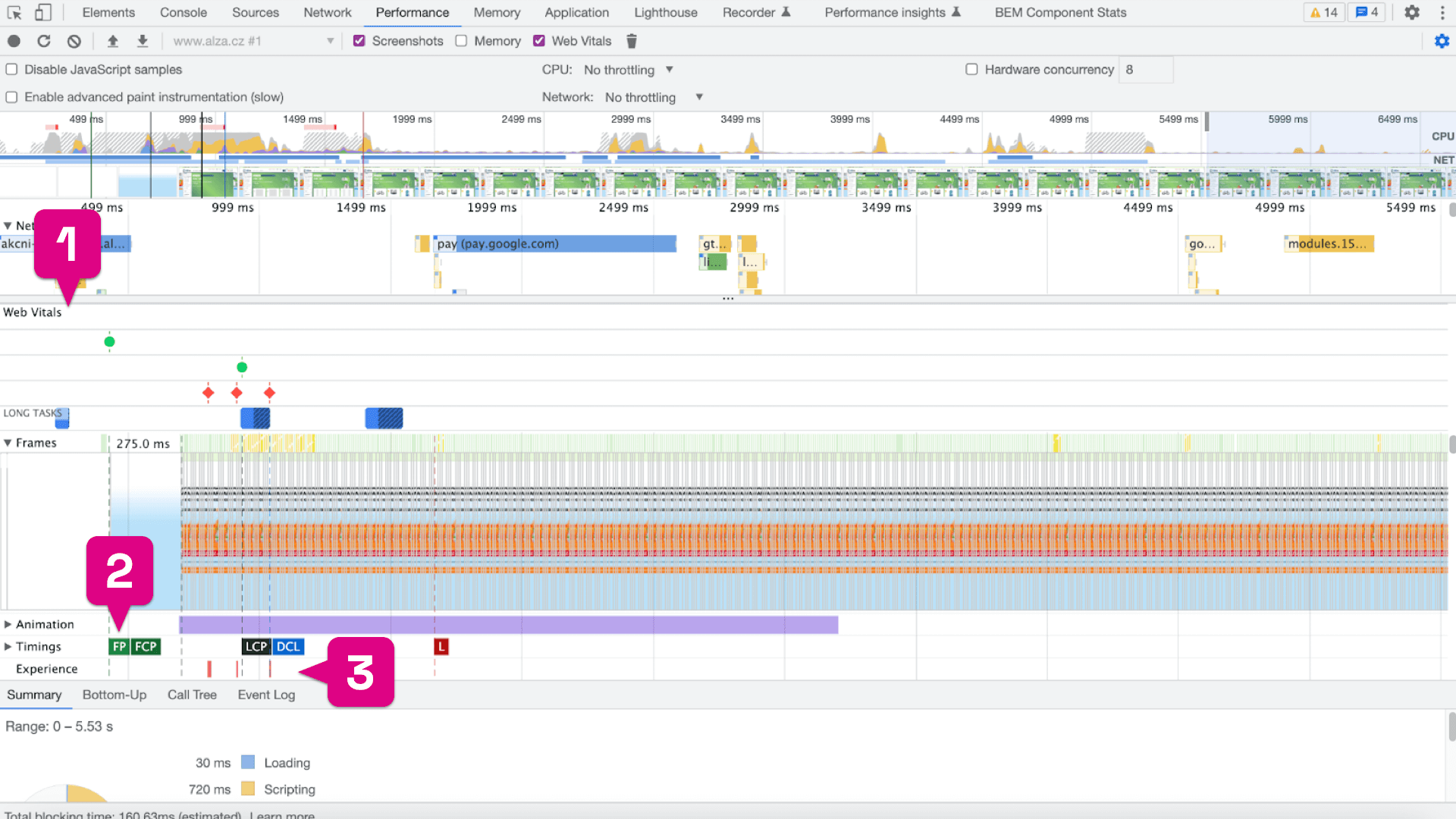Screen dimensions: 1456x819
Task: Toggle the Screenshots checkbox on
Action: point(361,41)
